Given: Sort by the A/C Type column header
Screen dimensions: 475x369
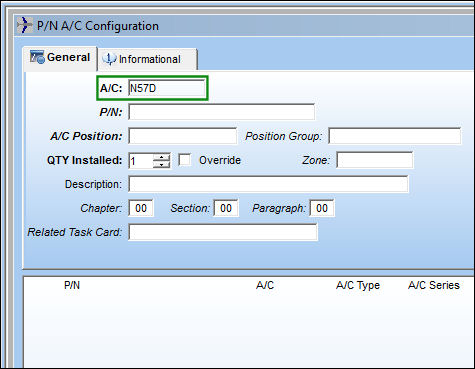Looking at the screenshot, I should tap(358, 285).
